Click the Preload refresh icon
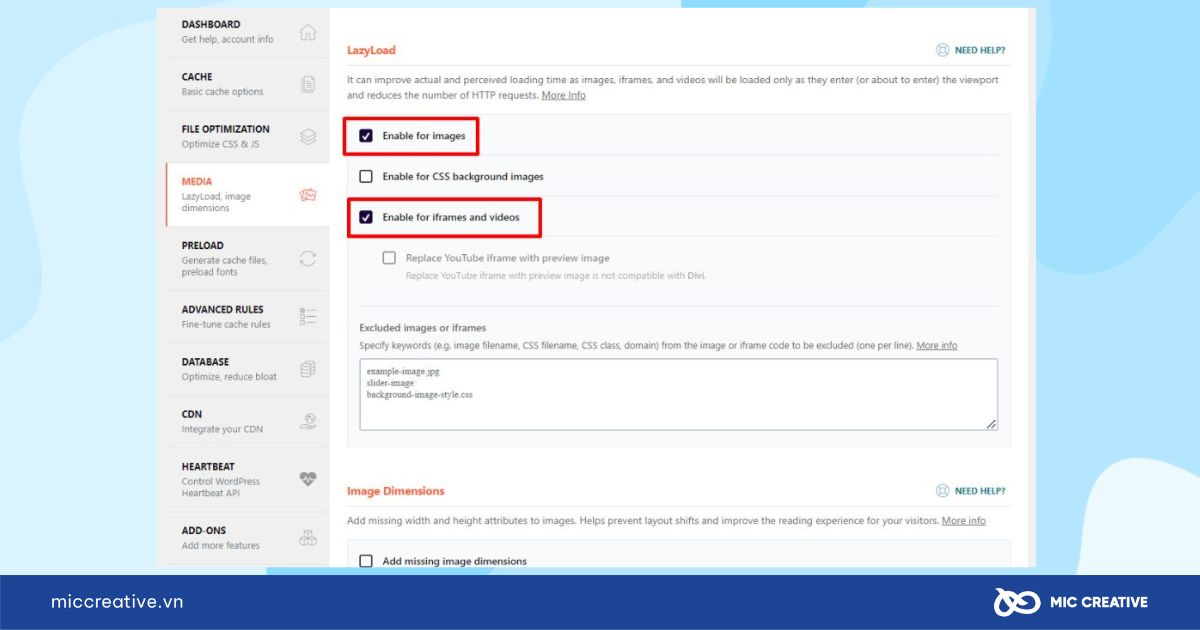 [x=308, y=258]
